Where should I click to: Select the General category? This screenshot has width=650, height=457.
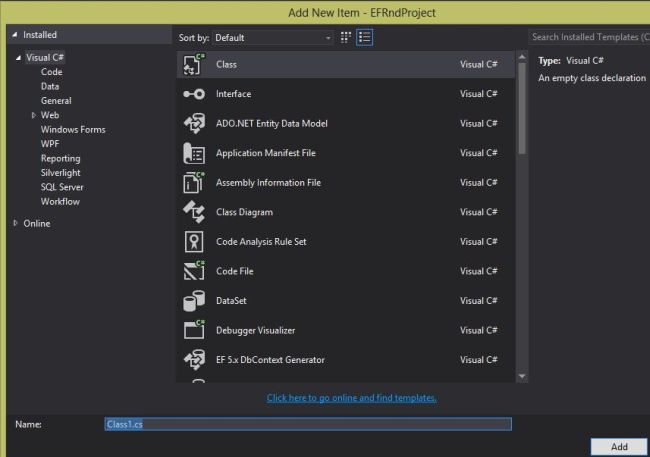point(56,101)
